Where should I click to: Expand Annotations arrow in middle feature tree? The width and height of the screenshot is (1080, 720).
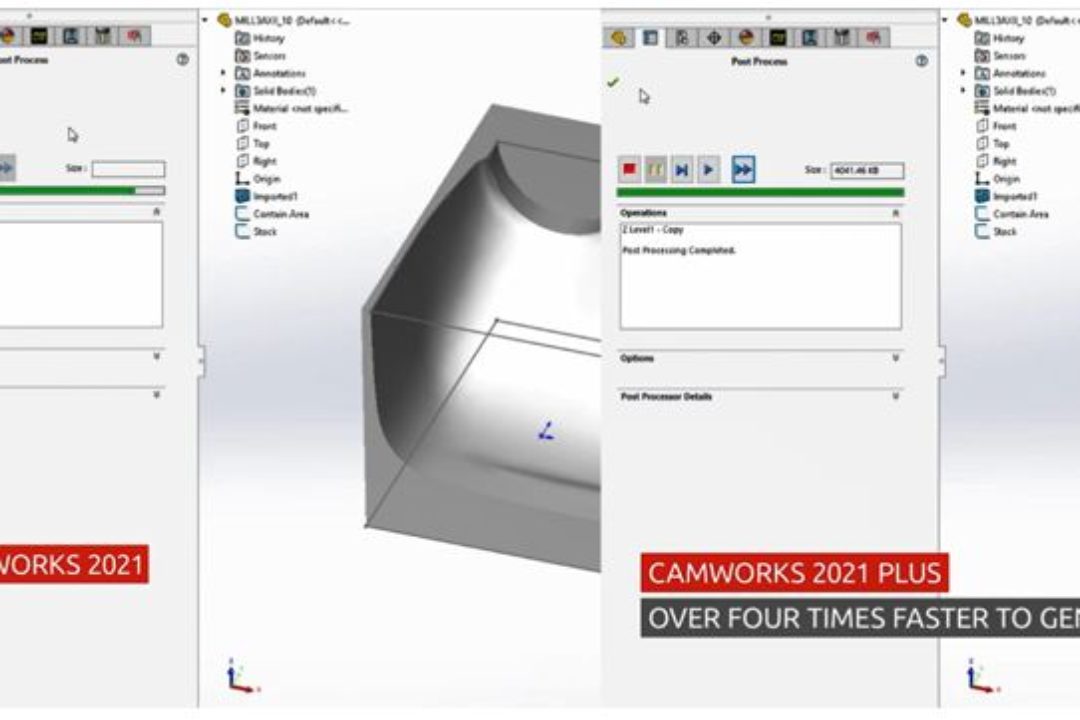pyautogui.click(x=222, y=72)
